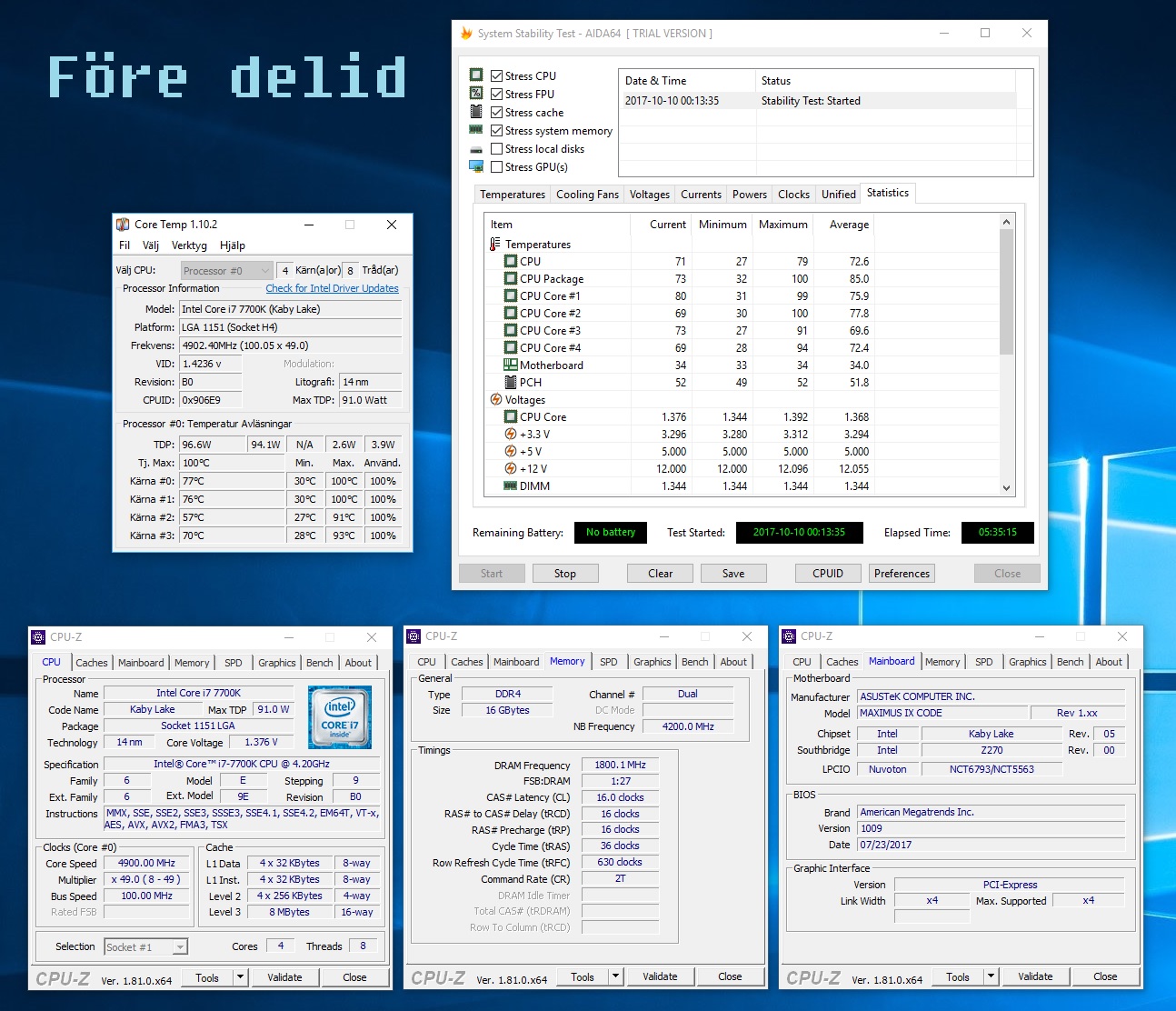
Task: Click the RAM icon beside Stress system memory
Action: pyautogui.click(x=476, y=129)
